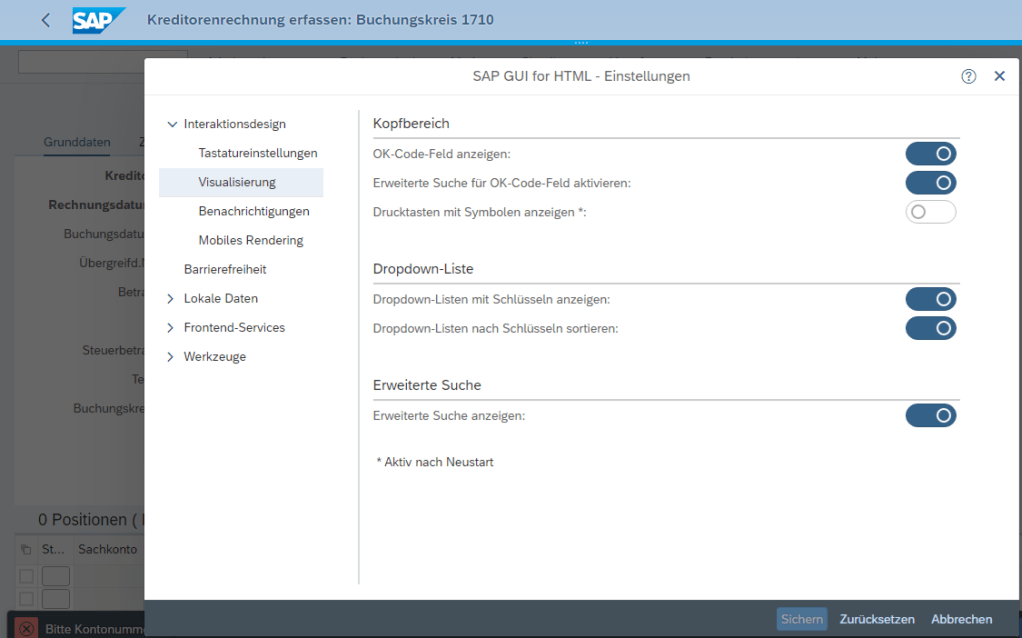
Task: Toggle Dropdown-Listen mit Schlüsseln anzeigen
Action: coord(930,299)
